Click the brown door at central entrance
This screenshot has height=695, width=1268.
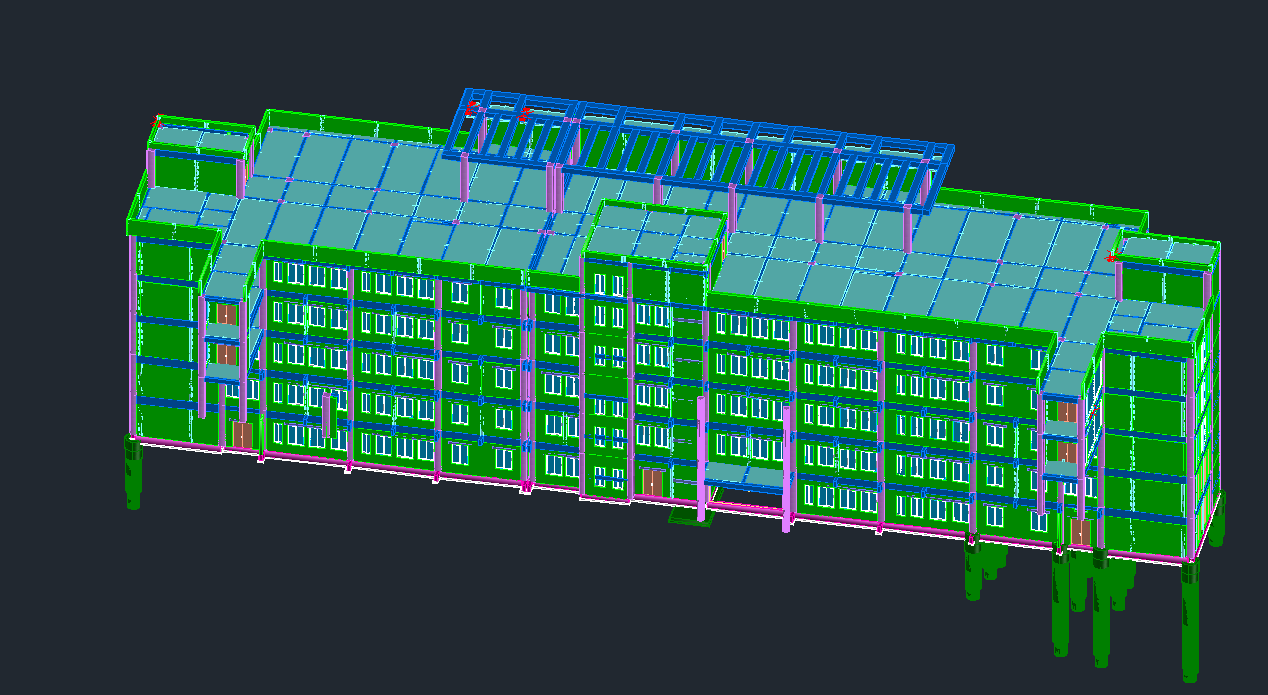point(652,482)
